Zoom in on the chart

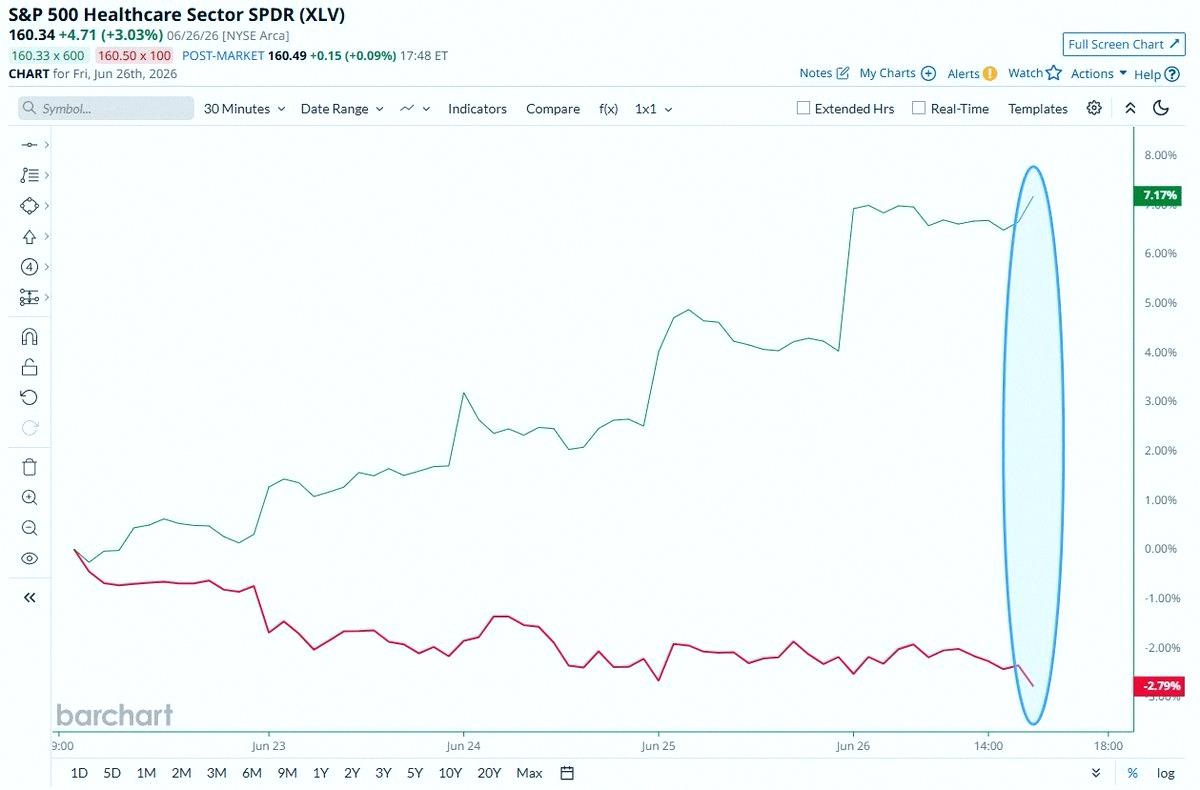pyautogui.click(x=29, y=498)
